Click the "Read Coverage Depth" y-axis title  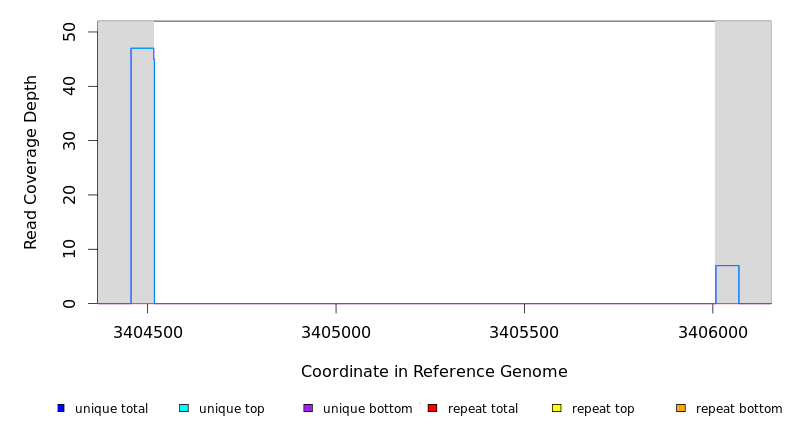(x=32, y=162)
